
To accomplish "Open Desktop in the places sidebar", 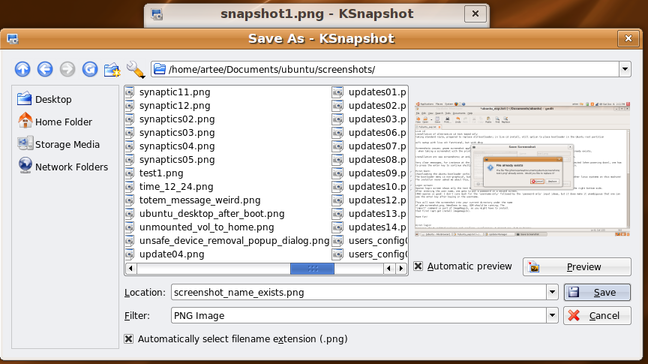I will pyautogui.click(x=45, y=99).
